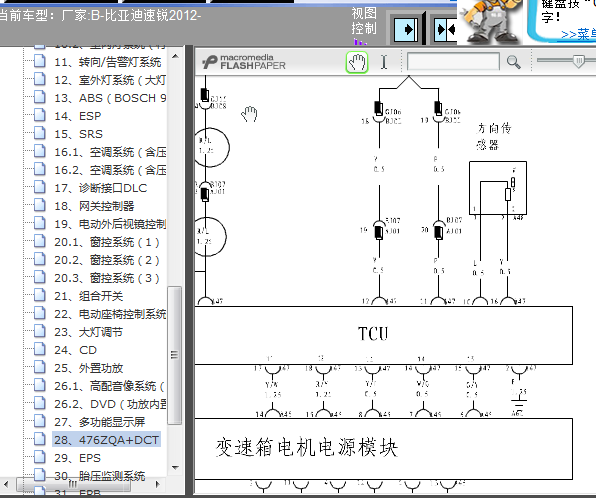Click document icon beside 24、CD
This screenshot has width=596, height=498.
(x=40, y=349)
